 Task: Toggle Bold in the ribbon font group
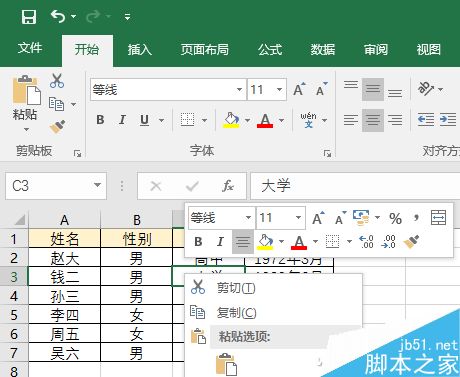click(100, 120)
